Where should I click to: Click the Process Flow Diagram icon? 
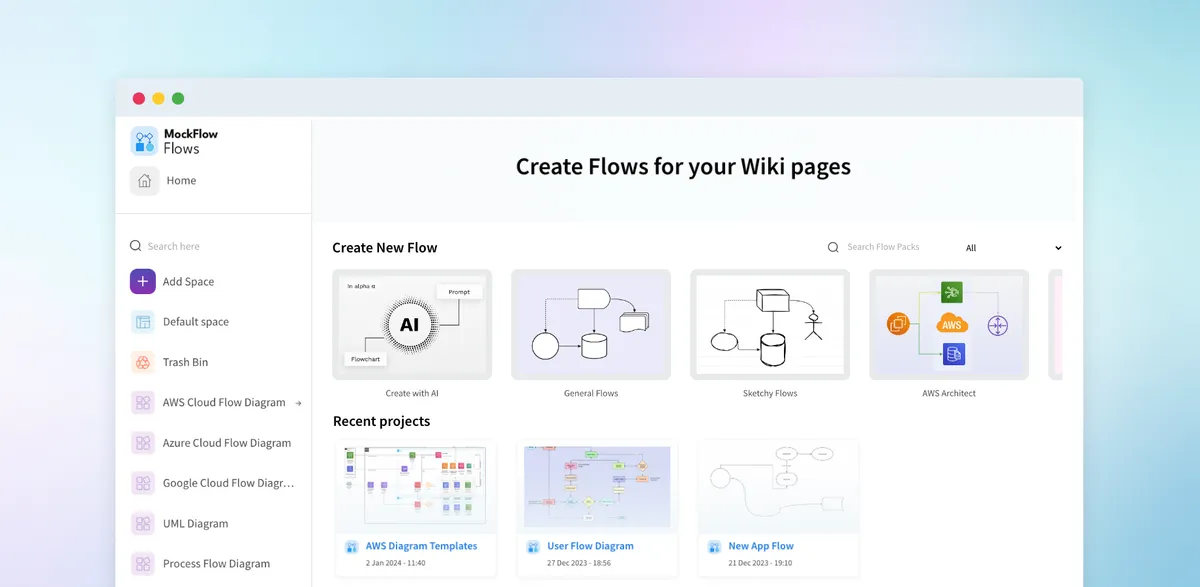click(143, 564)
